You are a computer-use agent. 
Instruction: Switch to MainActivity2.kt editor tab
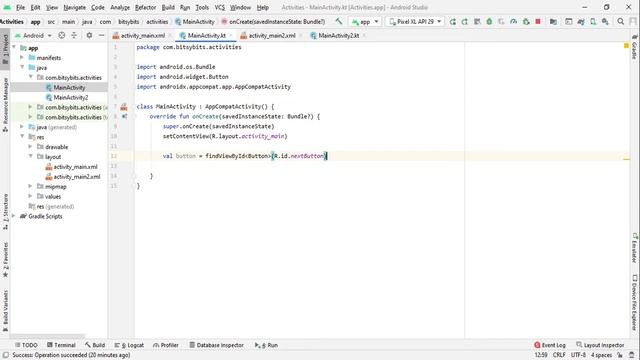click(338, 36)
